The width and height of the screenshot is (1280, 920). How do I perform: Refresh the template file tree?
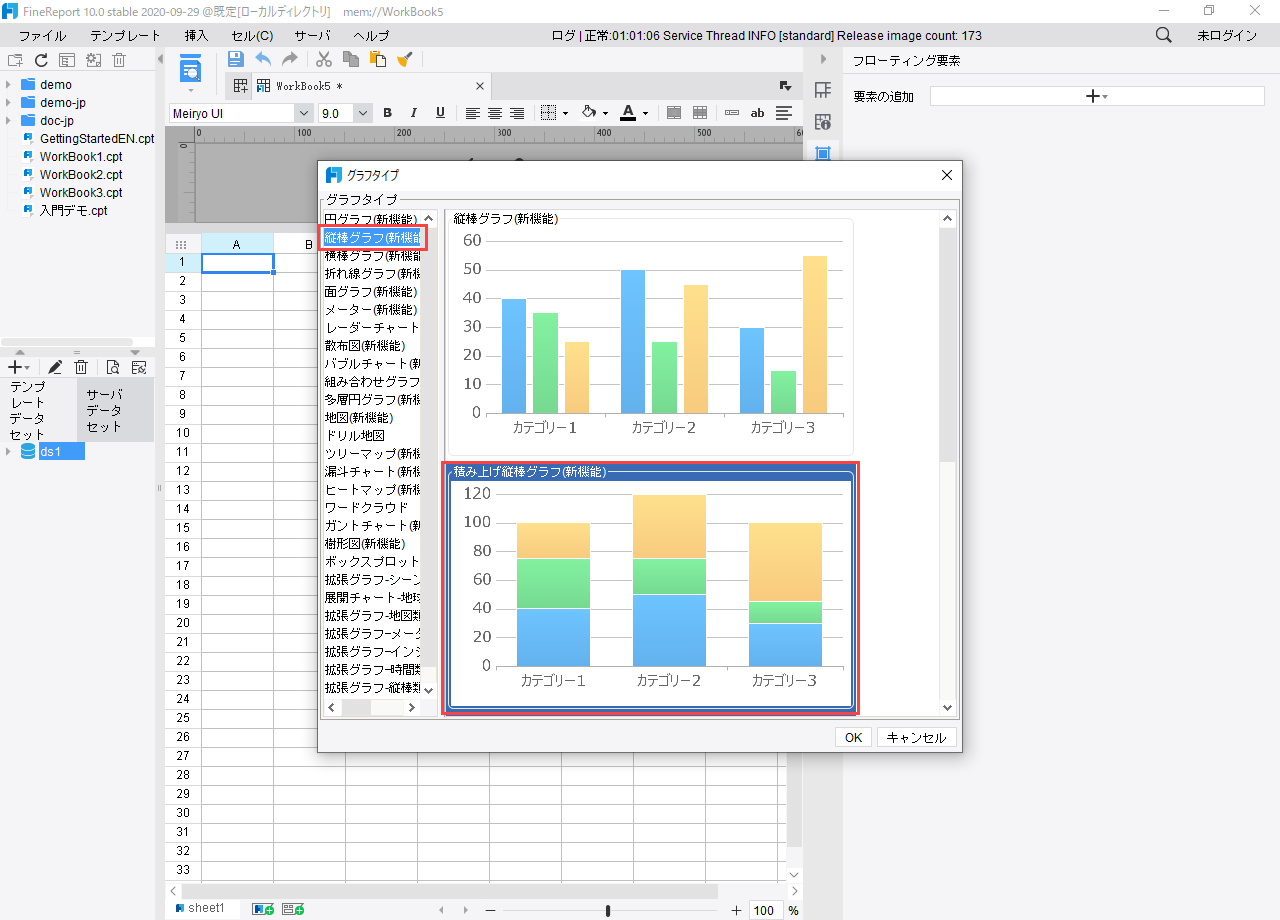41,60
